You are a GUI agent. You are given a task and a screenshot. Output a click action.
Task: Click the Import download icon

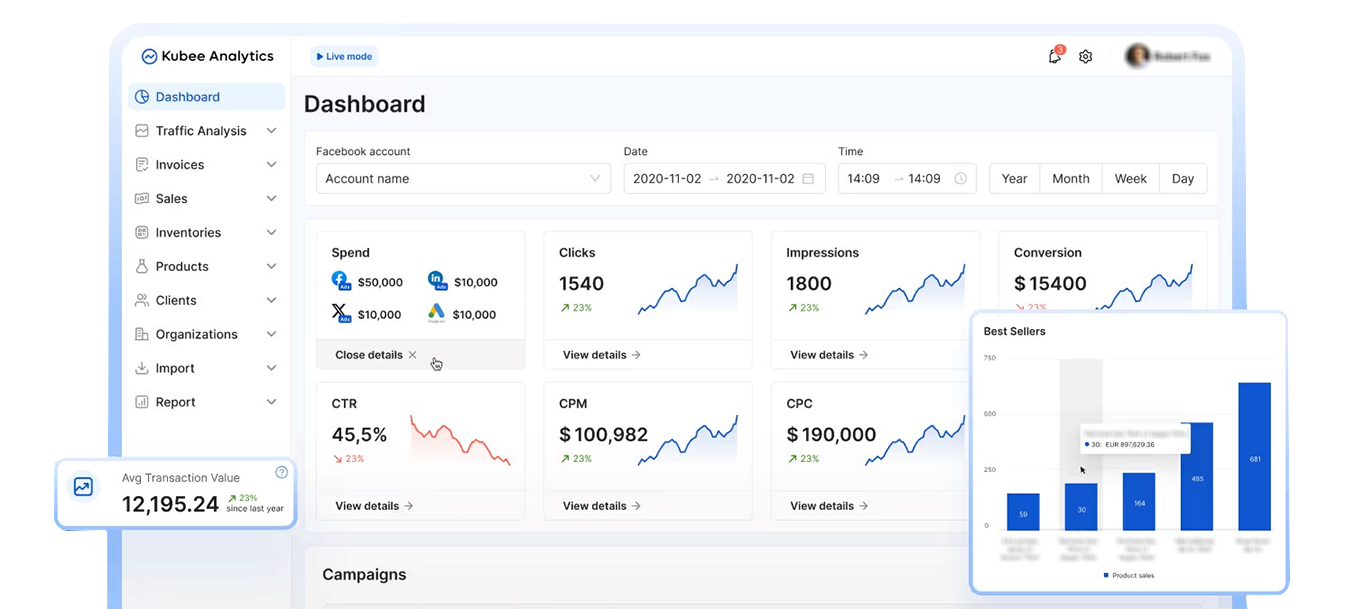(142, 369)
